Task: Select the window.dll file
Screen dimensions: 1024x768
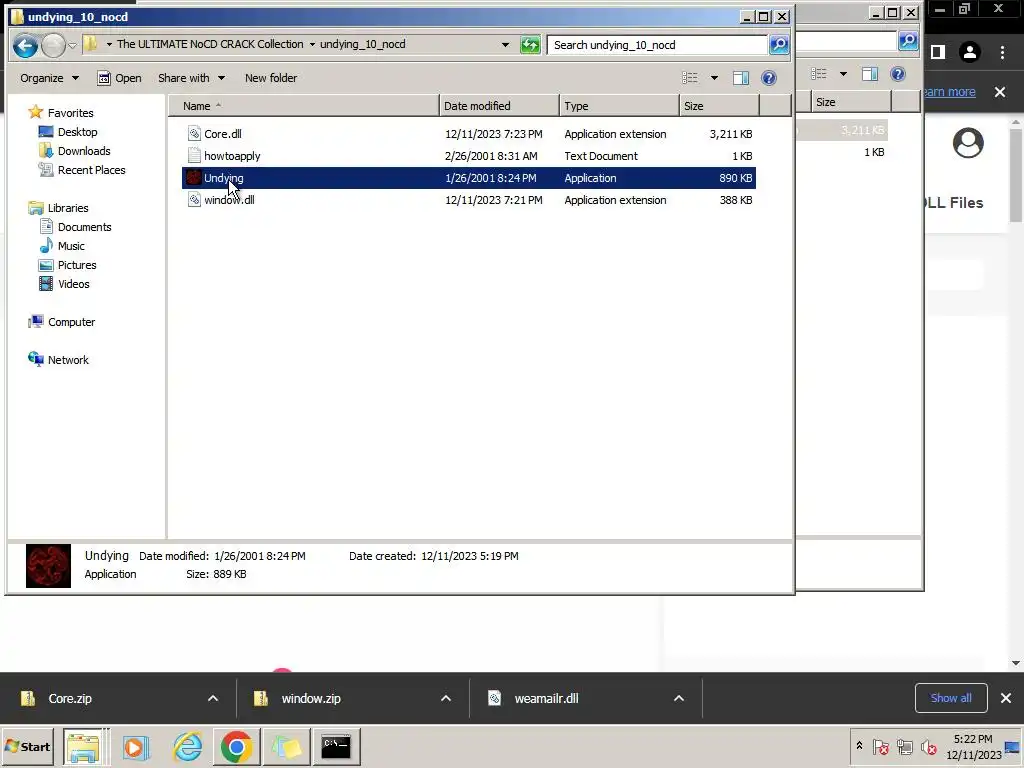Action: [x=468, y=200]
